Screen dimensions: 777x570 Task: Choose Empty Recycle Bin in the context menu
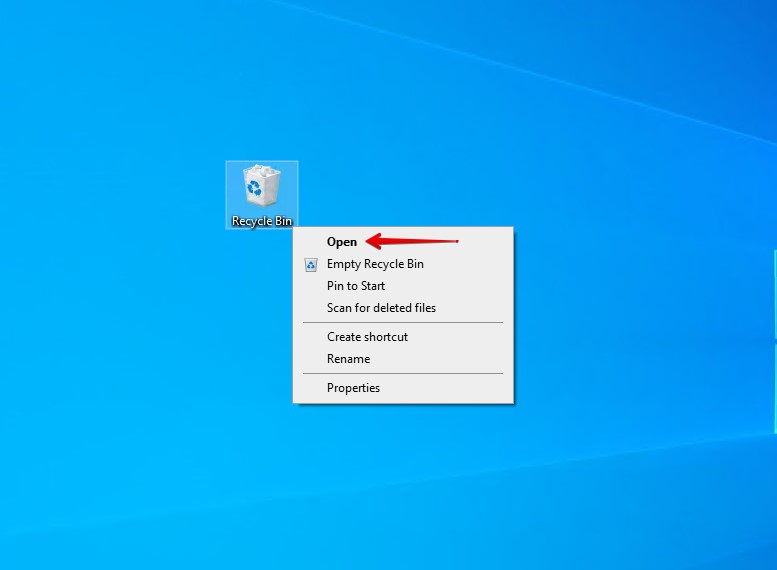403,264
